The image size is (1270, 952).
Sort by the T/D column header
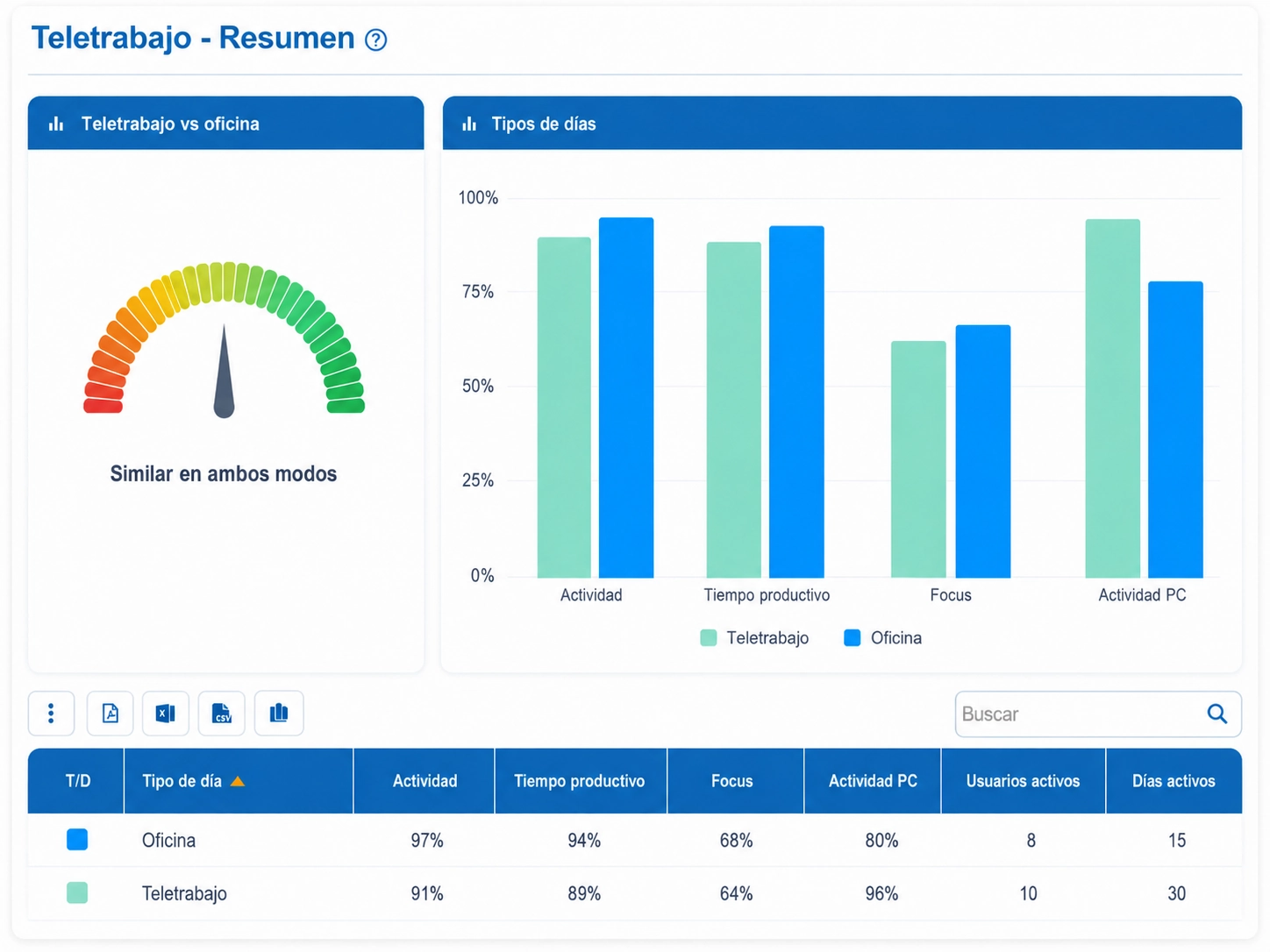coord(77,781)
